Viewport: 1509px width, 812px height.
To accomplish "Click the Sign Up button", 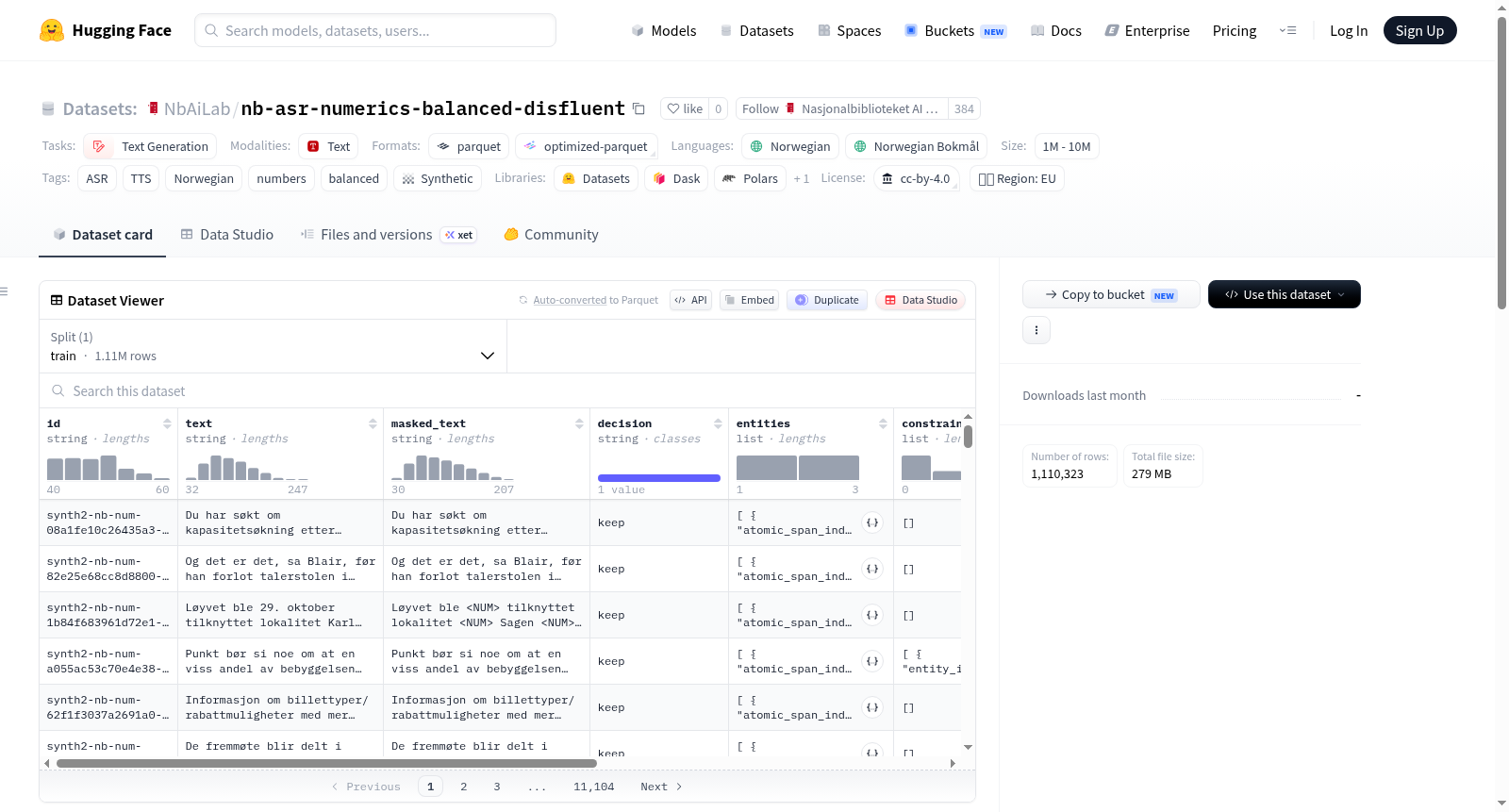I will click(x=1419, y=30).
